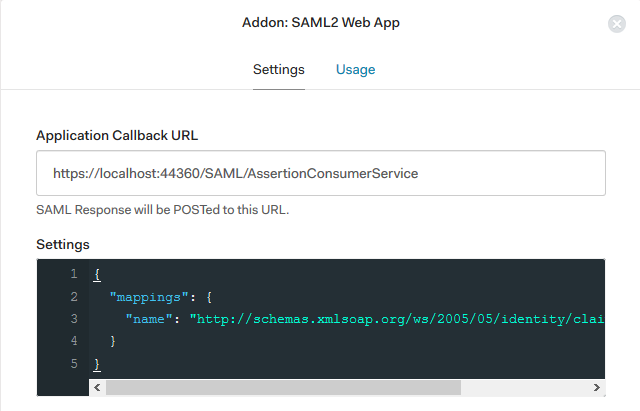The height and width of the screenshot is (411, 640).
Task: Switch to the Usage tab
Action: (x=355, y=69)
